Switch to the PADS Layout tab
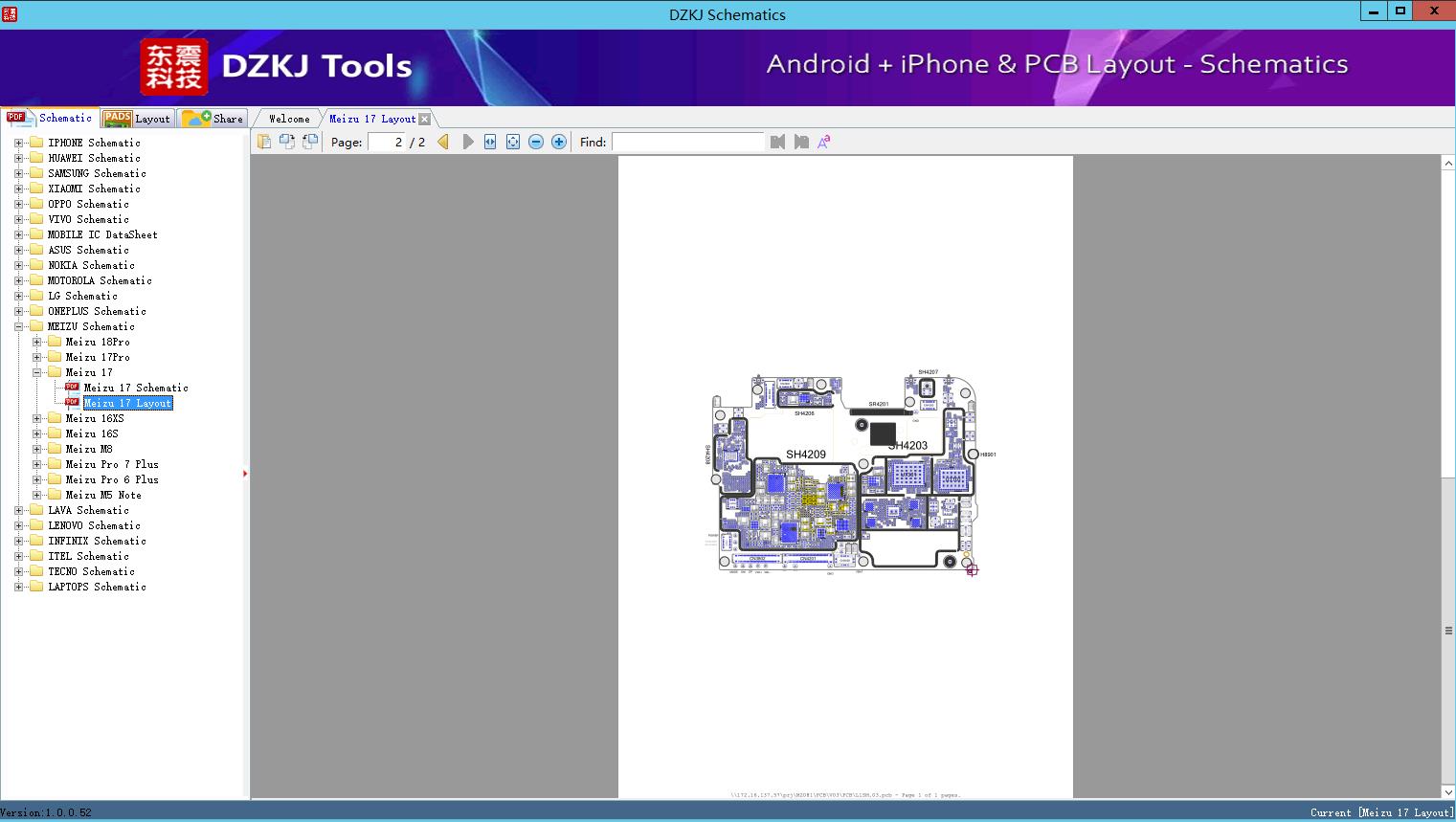 [x=137, y=119]
